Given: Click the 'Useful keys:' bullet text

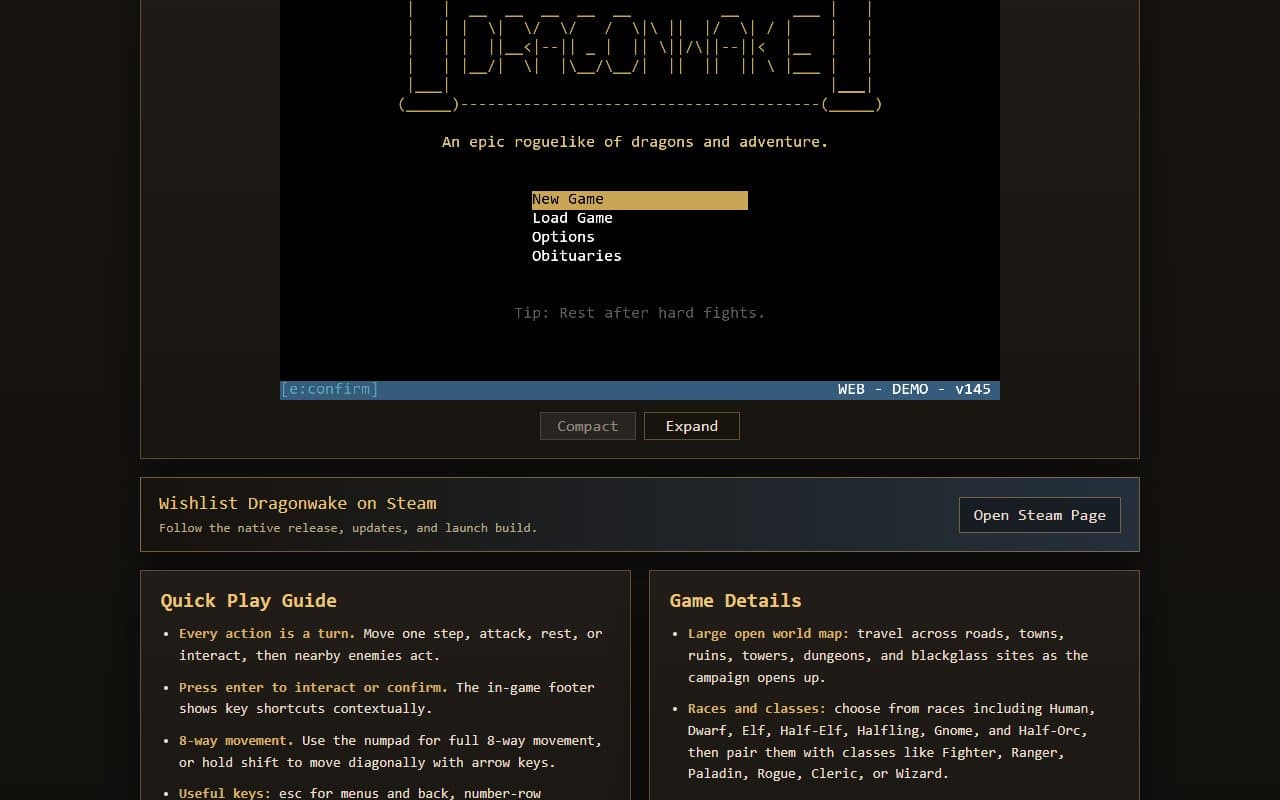Looking at the screenshot, I should pos(225,793).
